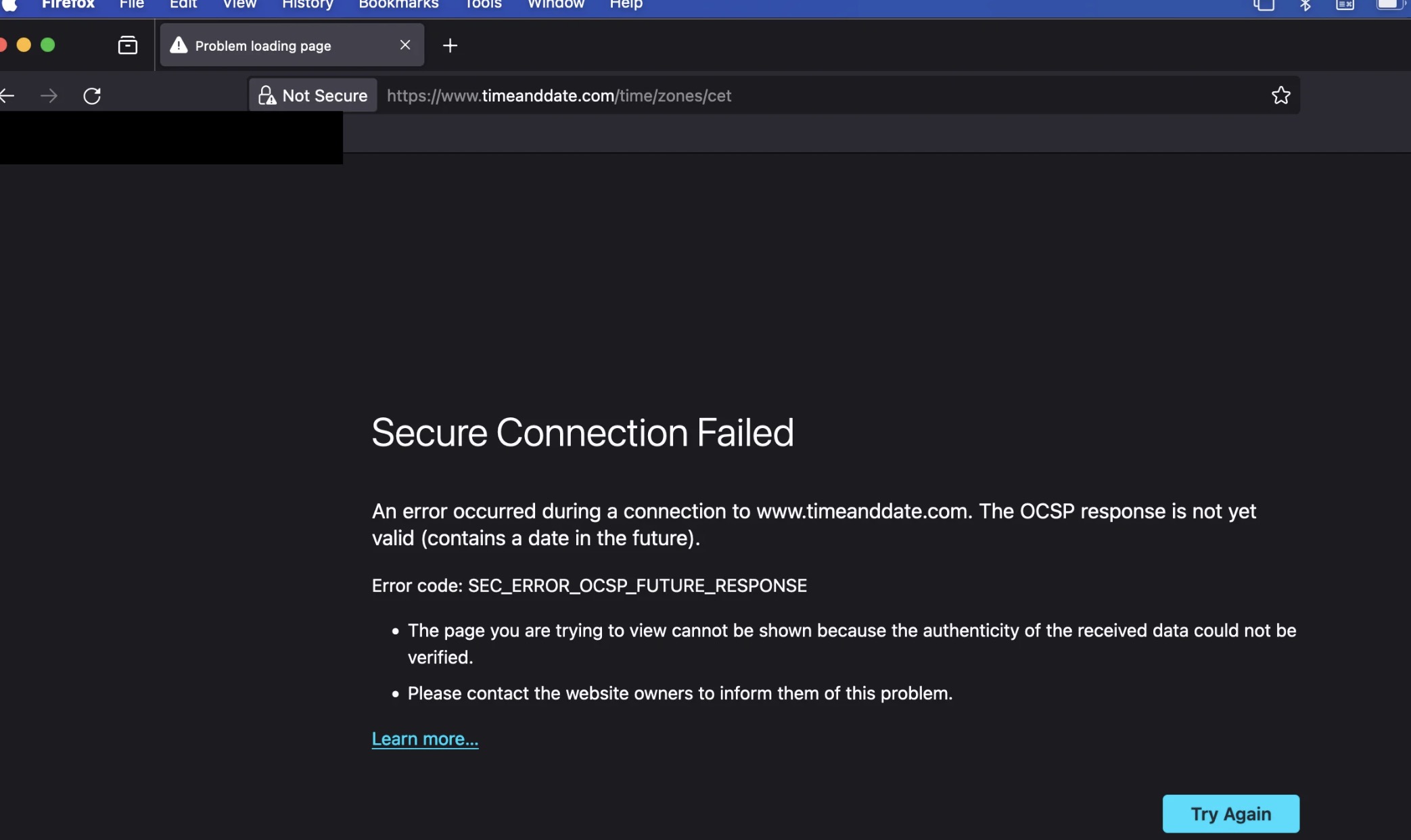Open the keyboard input menu bar icon
Image resolution: width=1411 pixels, height=840 pixels.
pos(1344,5)
